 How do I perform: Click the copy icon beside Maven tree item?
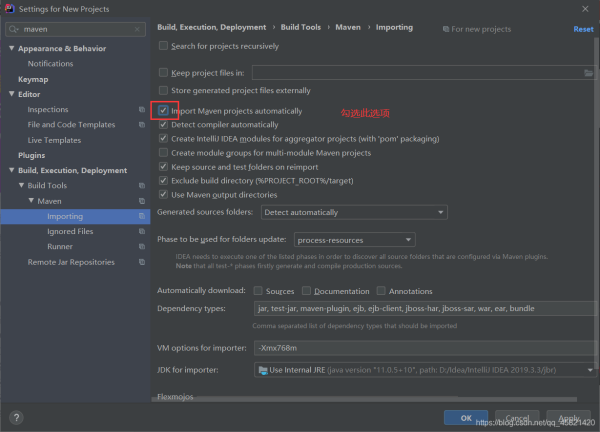click(142, 201)
